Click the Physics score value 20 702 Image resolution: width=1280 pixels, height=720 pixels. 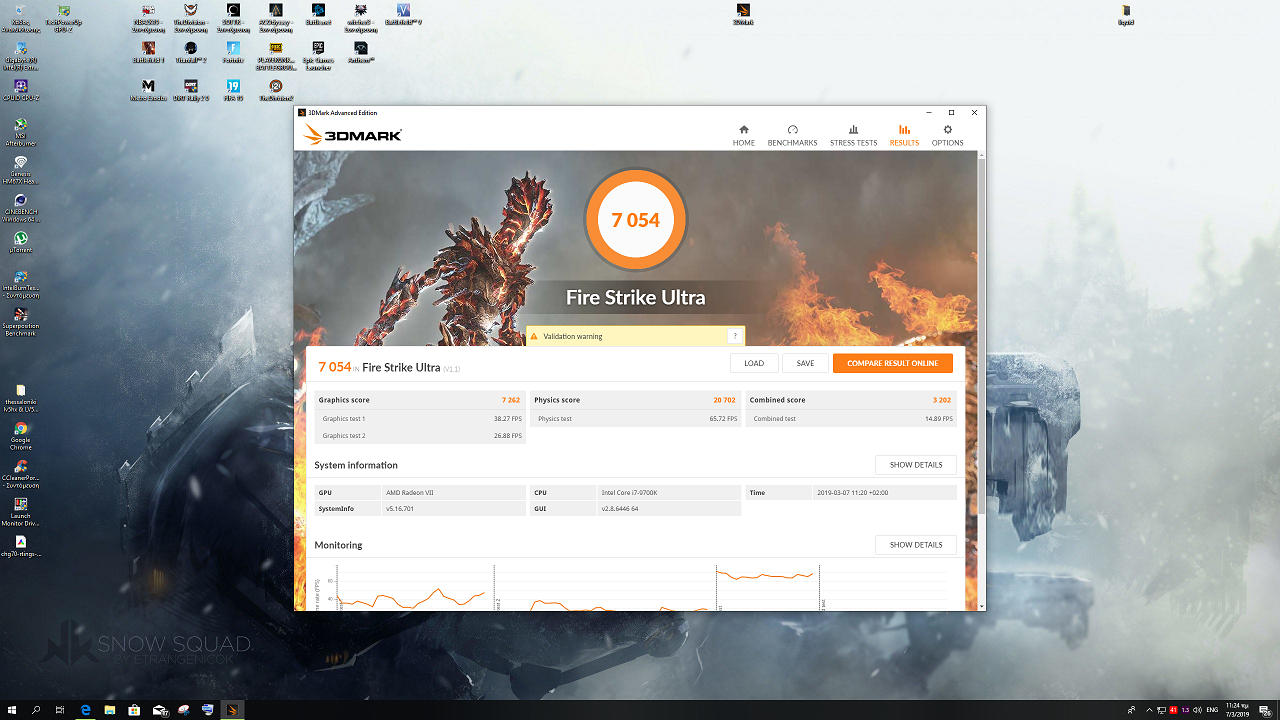pos(724,400)
